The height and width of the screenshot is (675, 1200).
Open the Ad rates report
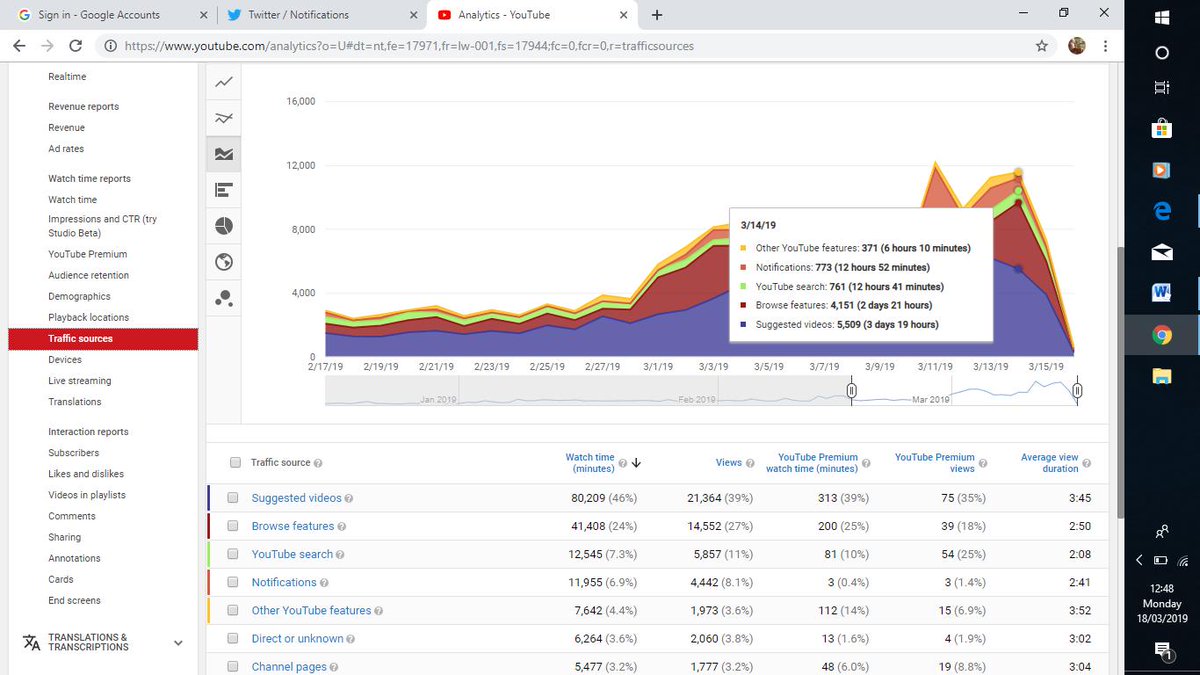click(66, 149)
